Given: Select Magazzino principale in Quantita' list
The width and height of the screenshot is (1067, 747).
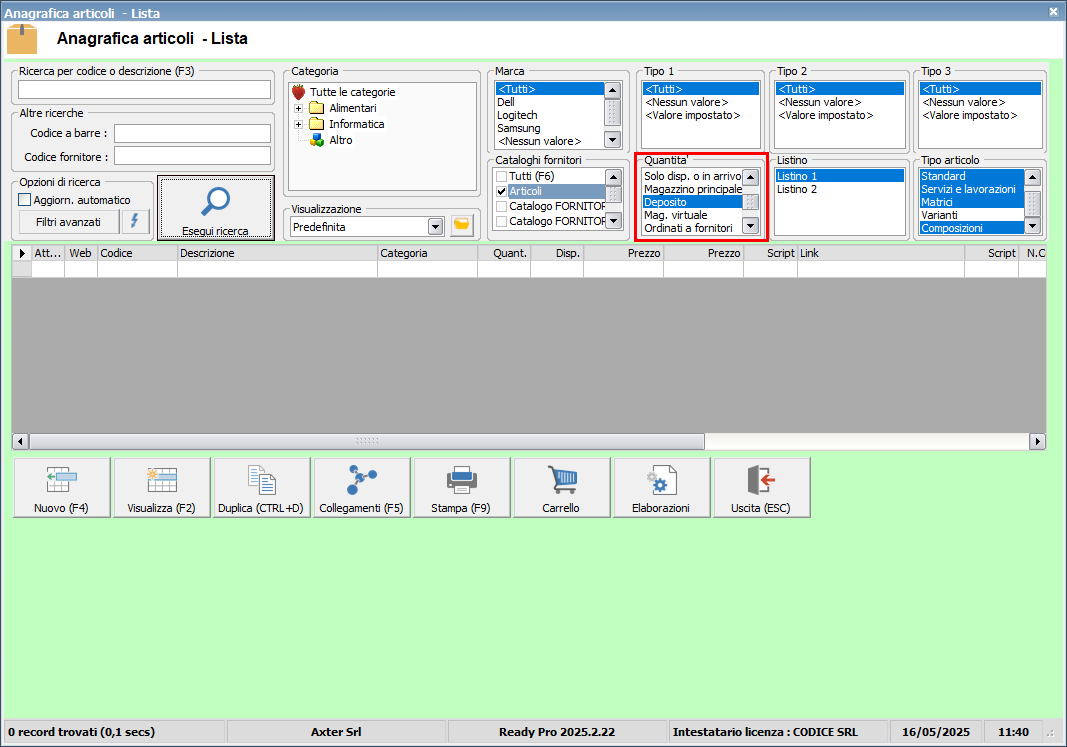Looking at the screenshot, I should (x=693, y=189).
